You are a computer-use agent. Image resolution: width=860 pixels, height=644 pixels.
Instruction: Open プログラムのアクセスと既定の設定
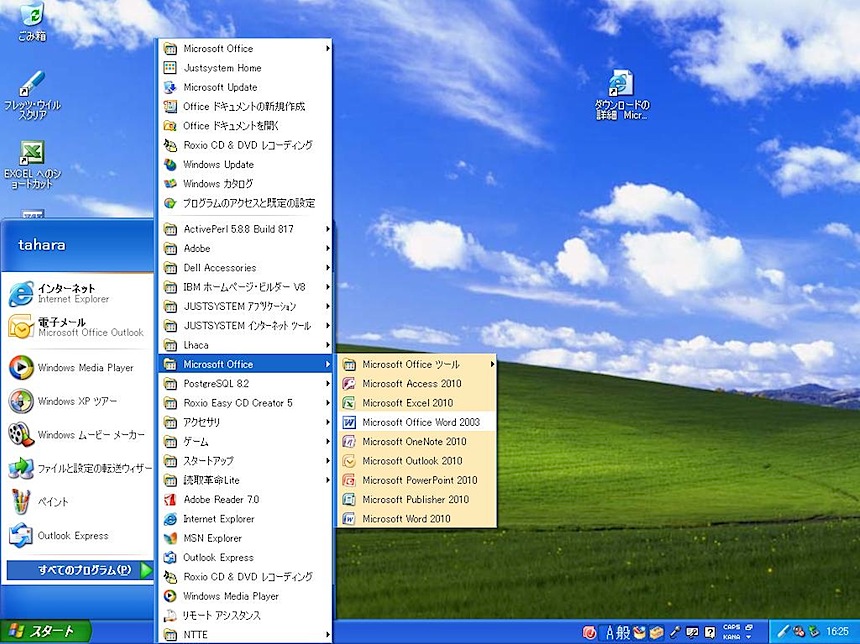245,203
